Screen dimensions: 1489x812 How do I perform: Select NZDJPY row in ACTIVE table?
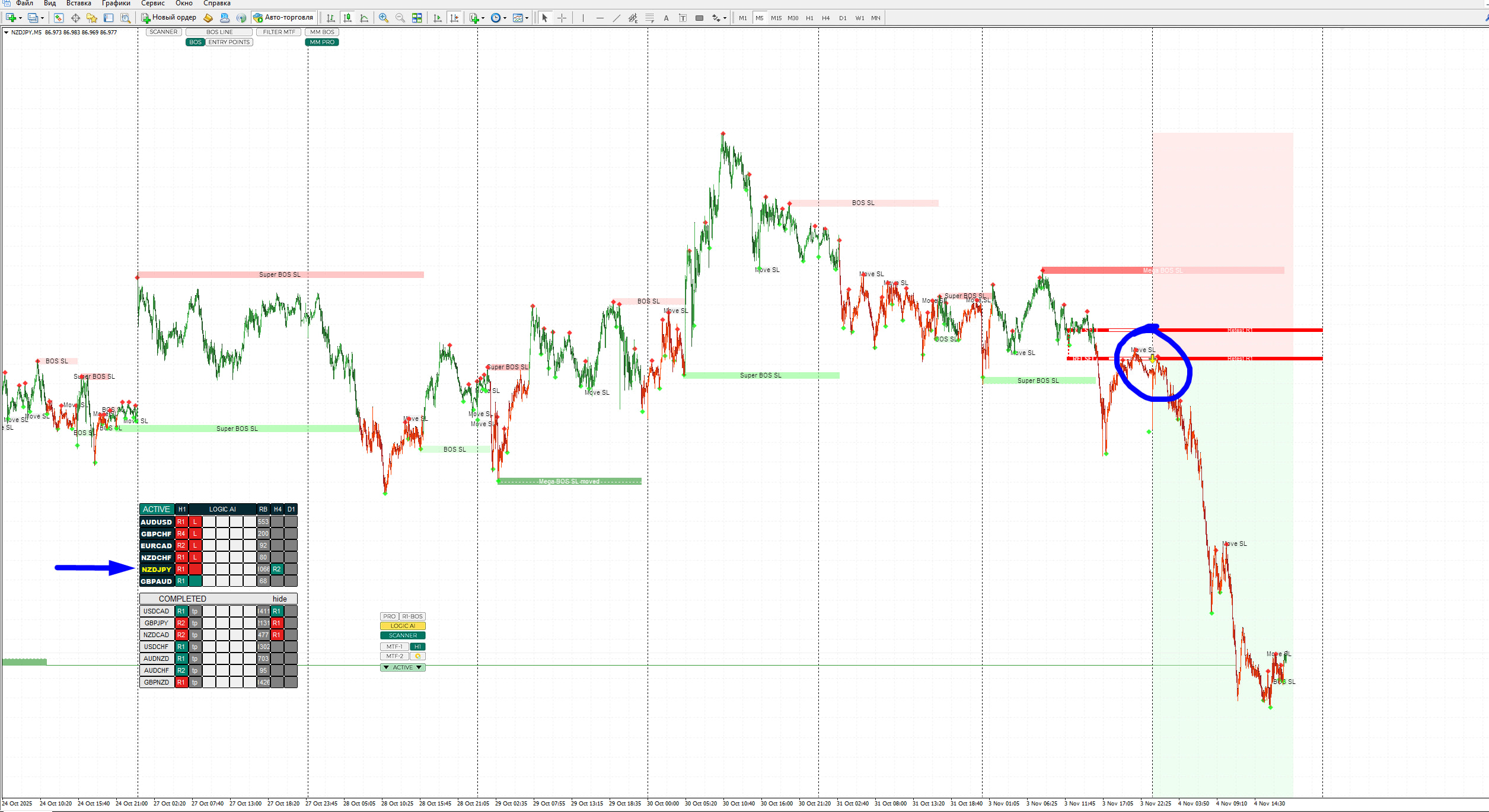pyautogui.click(x=157, y=570)
